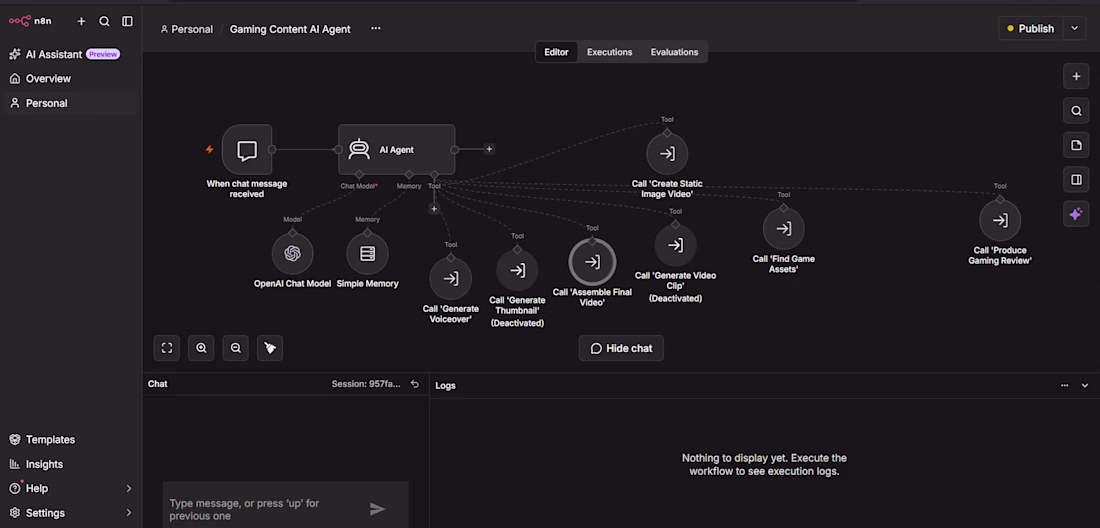The height and width of the screenshot is (528, 1100).
Task: Select the Simple Memory node
Action: (367, 254)
